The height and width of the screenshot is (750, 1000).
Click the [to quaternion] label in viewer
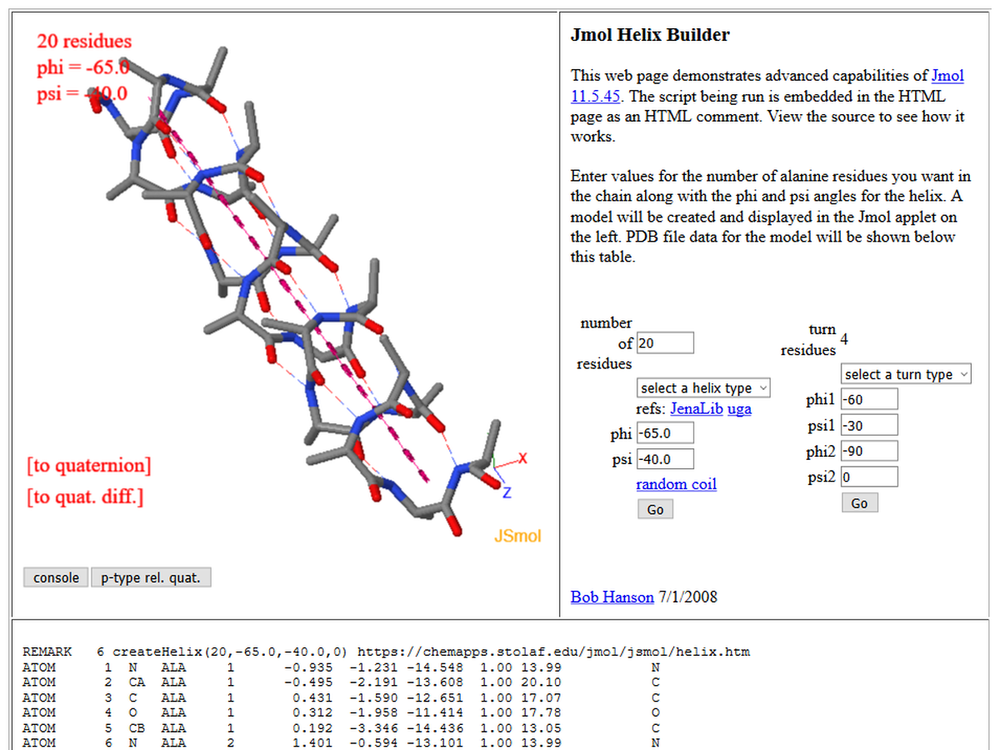click(89, 466)
